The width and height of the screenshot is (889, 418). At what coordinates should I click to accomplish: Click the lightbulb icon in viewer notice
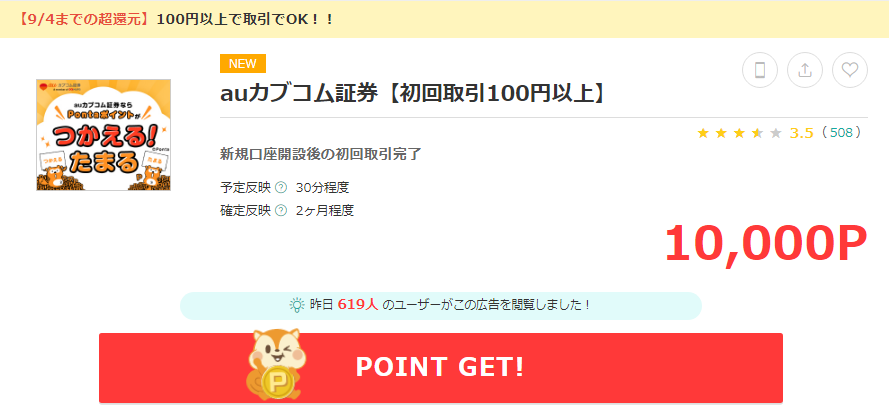click(297, 305)
